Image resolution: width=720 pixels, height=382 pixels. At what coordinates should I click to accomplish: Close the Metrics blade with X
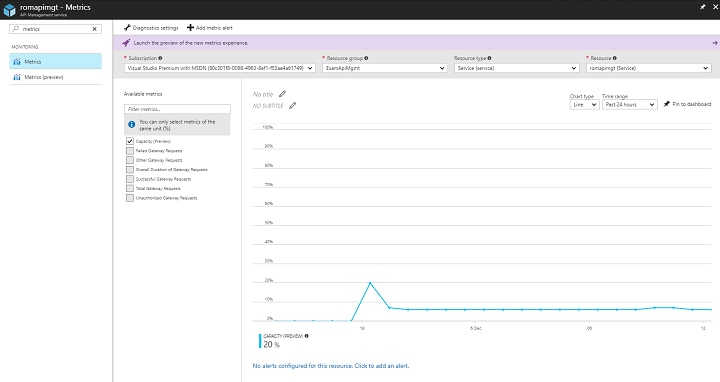[714, 7]
